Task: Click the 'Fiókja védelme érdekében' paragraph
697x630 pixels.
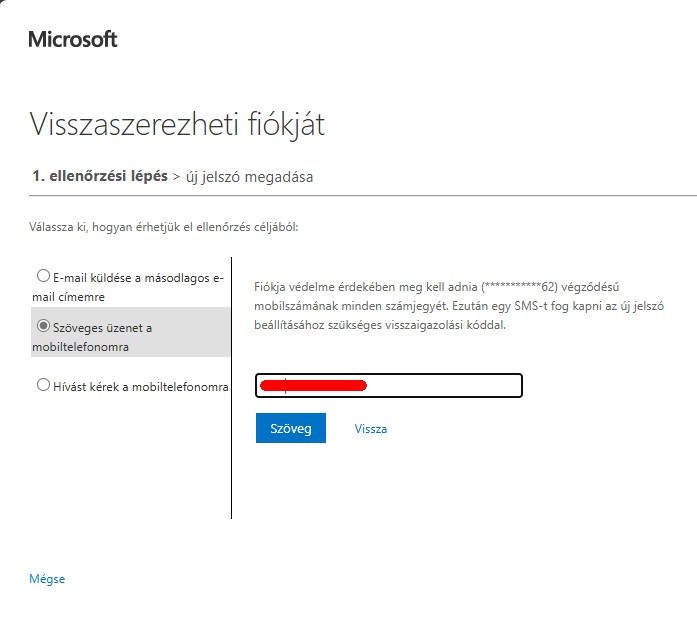Action: pos(459,306)
